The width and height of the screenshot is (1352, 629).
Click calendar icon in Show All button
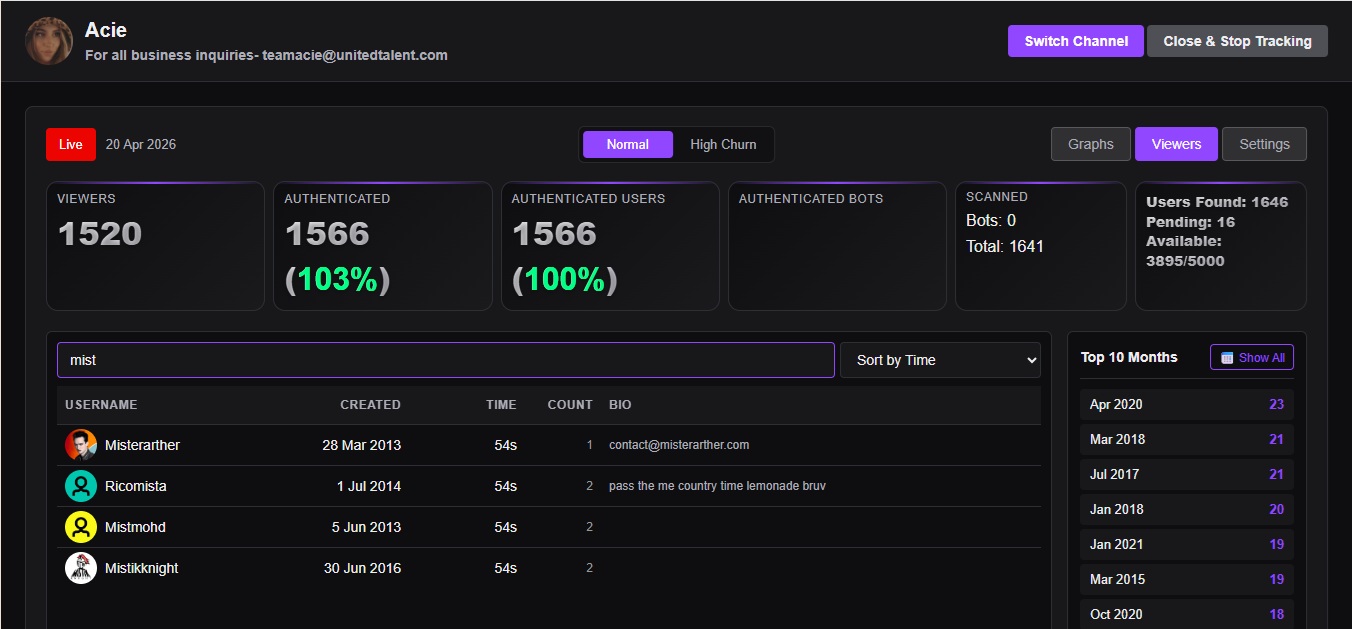pyautogui.click(x=1227, y=357)
